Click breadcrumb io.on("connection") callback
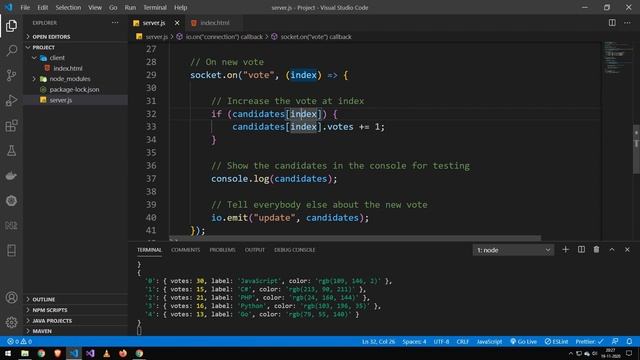Screen dimensions: 640x360 pyautogui.click(x=220, y=37)
